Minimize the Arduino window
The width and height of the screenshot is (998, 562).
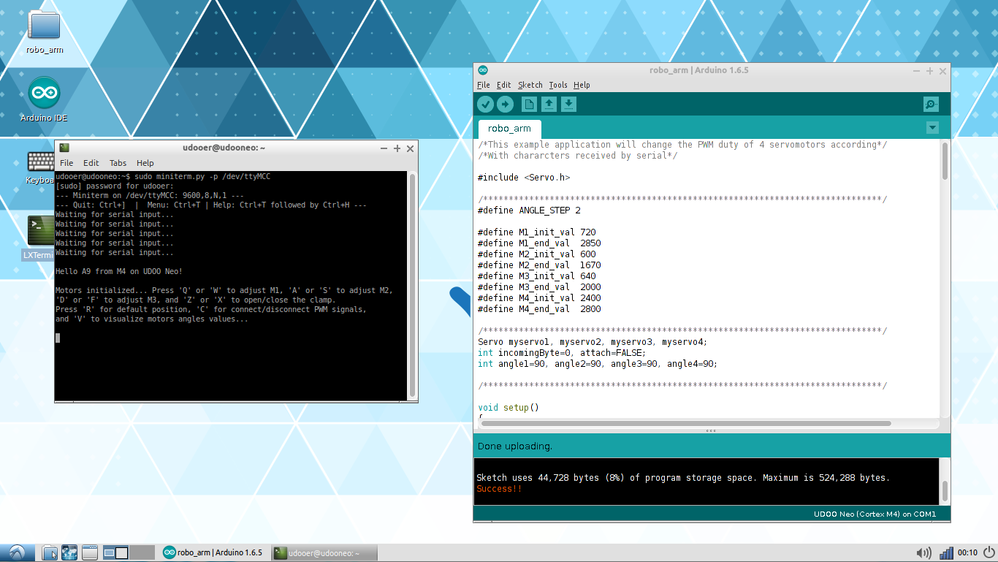click(x=916, y=71)
